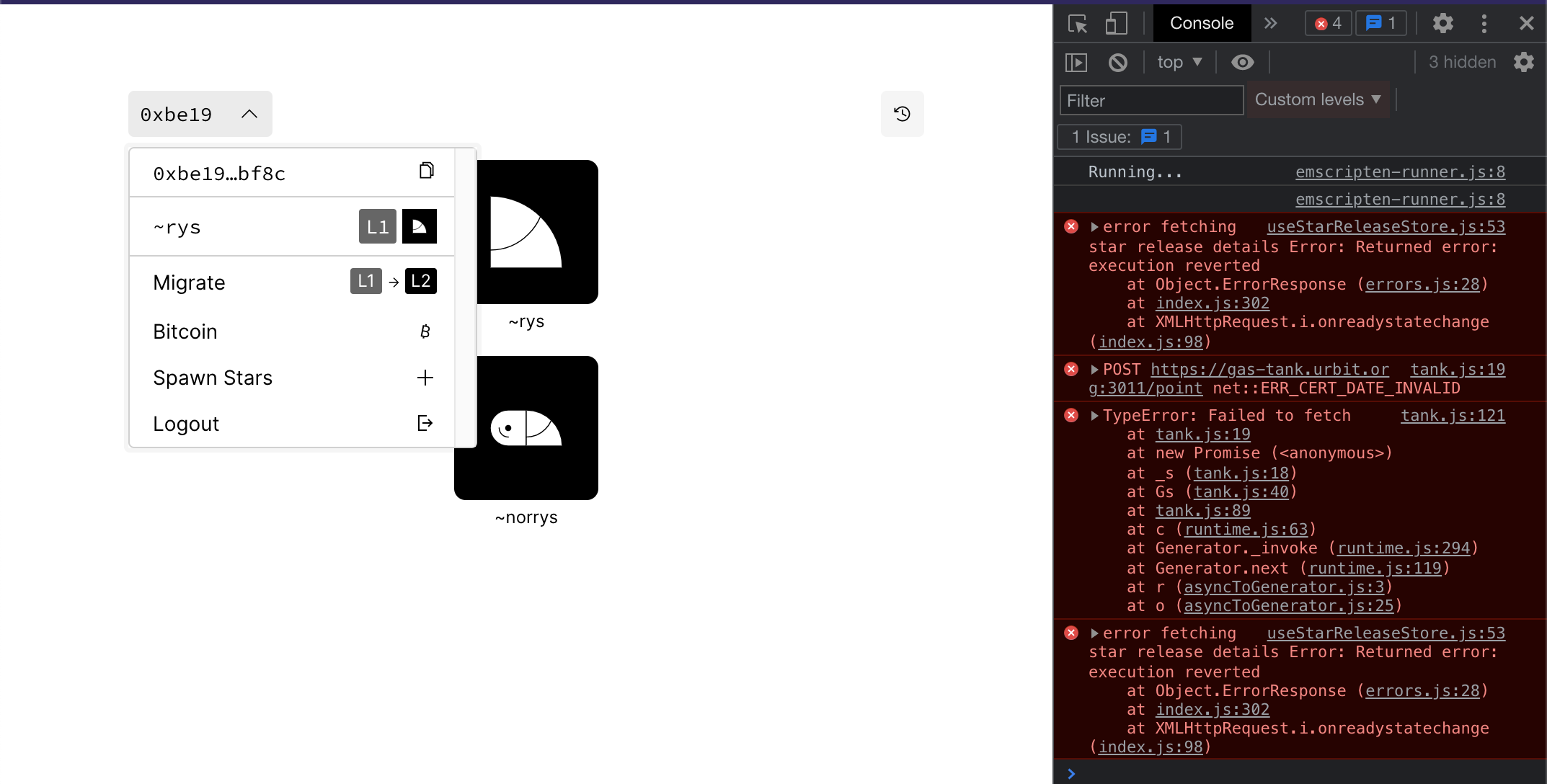
Task: Copy the 0xbe19…bf8c address
Action: point(427,171)
